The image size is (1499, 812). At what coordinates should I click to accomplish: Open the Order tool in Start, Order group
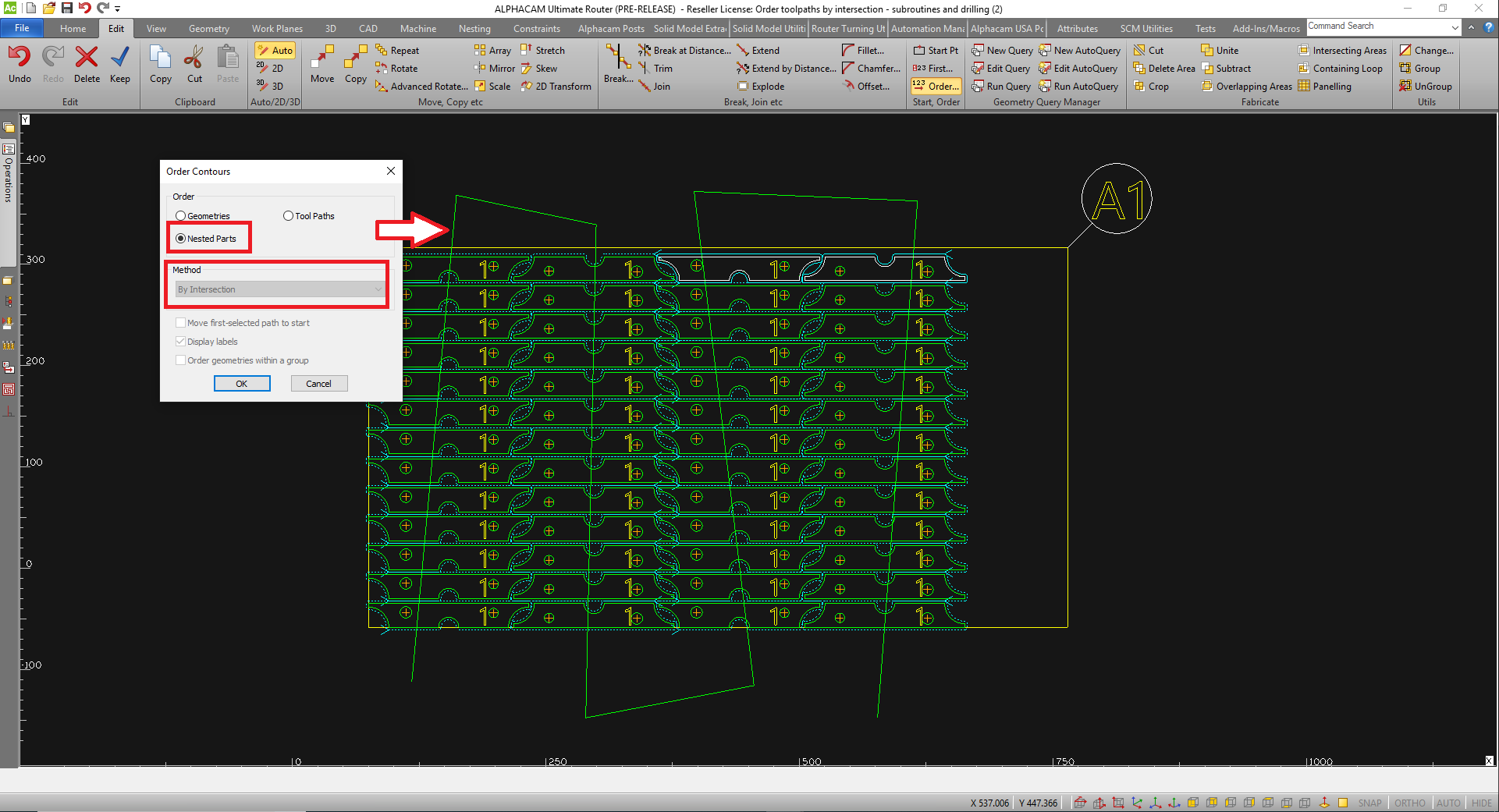click(936, 87)
